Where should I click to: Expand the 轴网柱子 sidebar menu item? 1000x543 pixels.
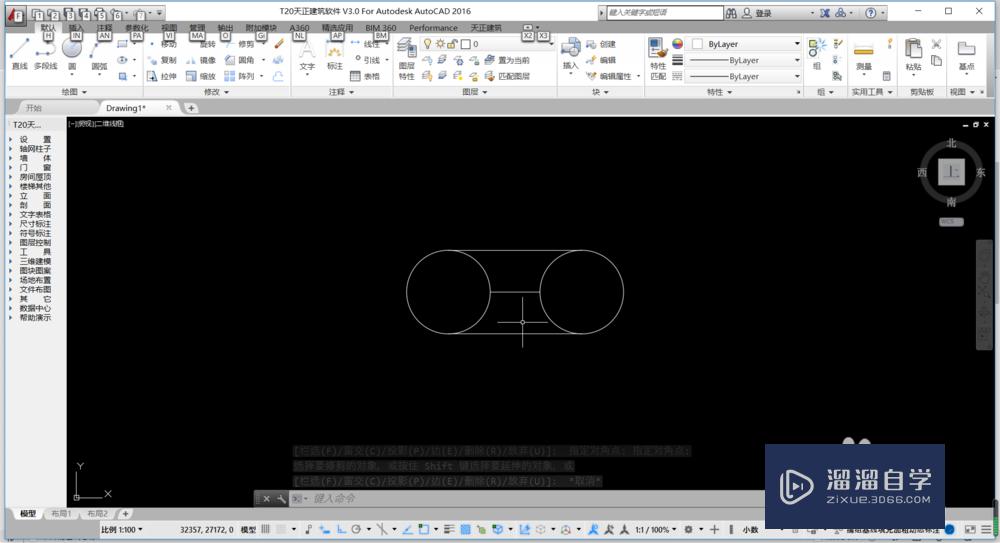point(34,149)
